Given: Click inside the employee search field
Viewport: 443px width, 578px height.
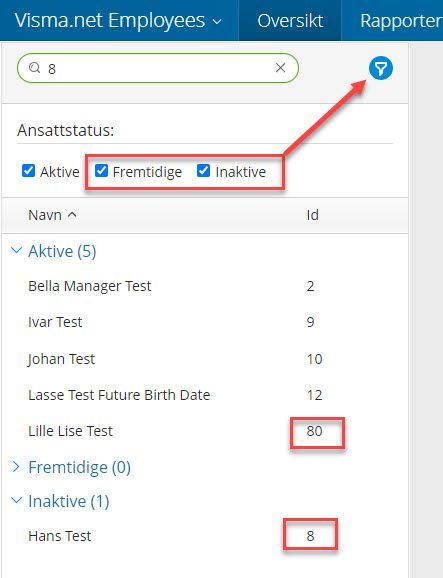Looking at the screenshot, I should coord(158,68).
